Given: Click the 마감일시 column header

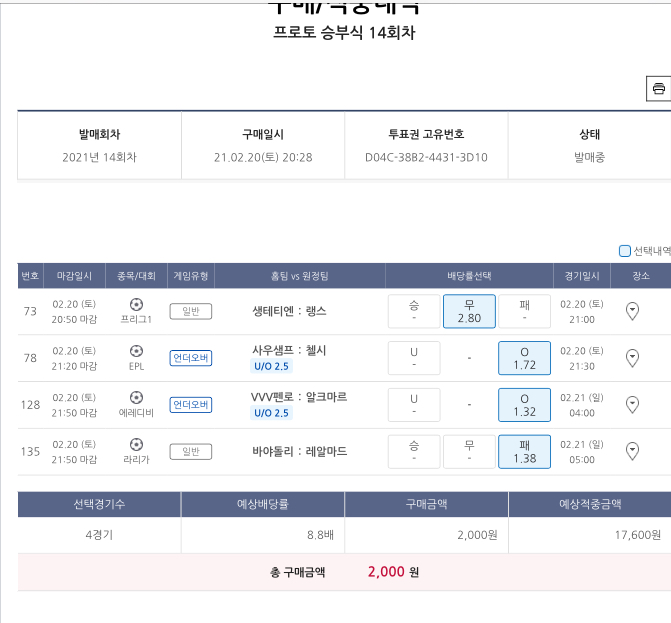Looking at the screenshot, I should [73, 275].
